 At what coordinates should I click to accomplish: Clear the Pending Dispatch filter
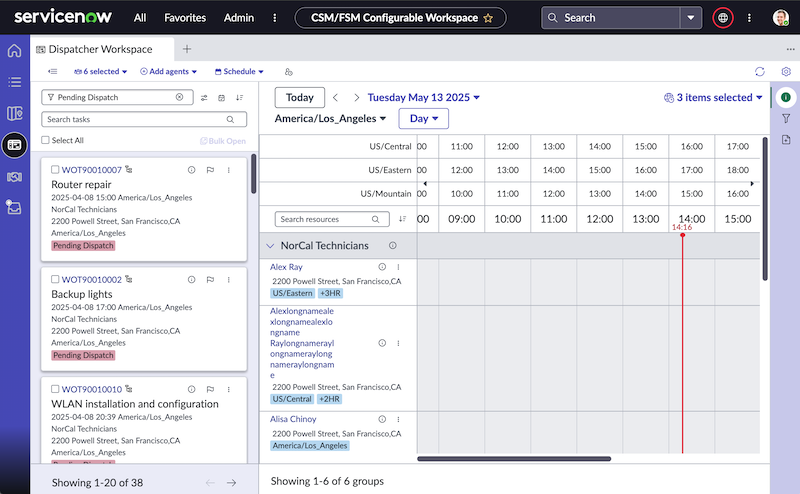pyautogui.click(x=180, y=97)
